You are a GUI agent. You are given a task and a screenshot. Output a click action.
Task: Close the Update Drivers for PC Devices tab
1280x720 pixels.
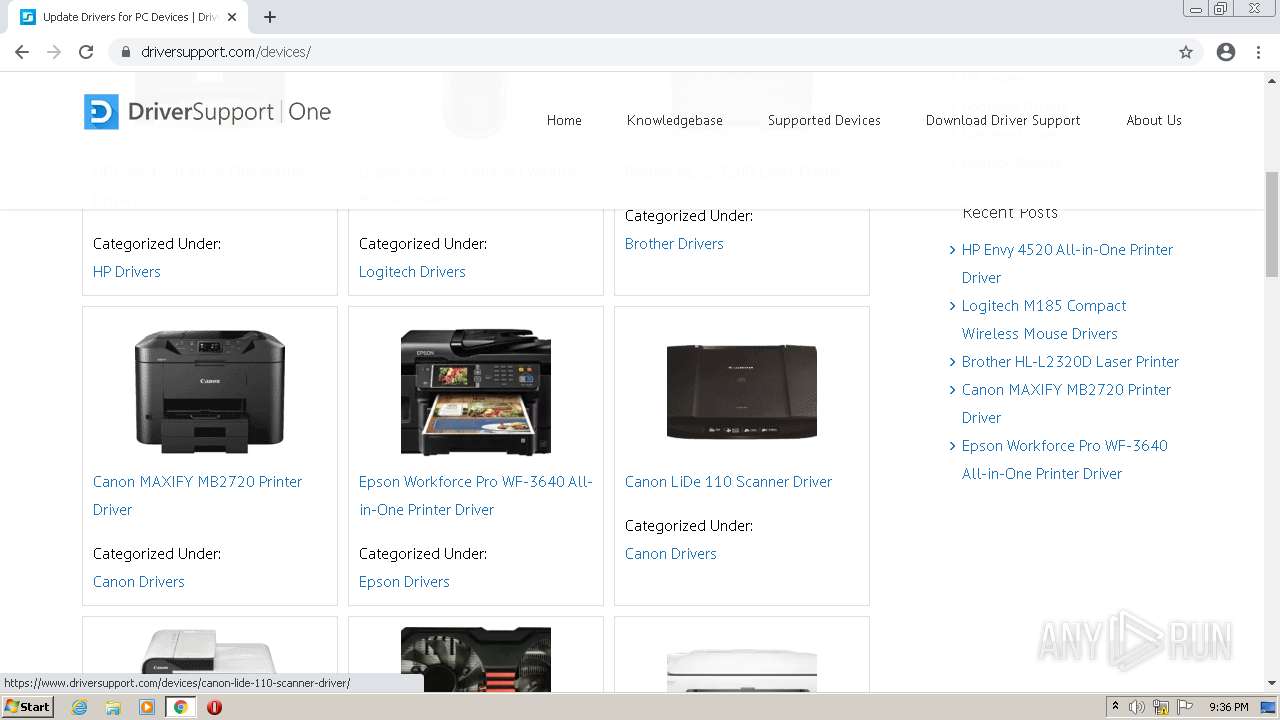pos(233,17)
